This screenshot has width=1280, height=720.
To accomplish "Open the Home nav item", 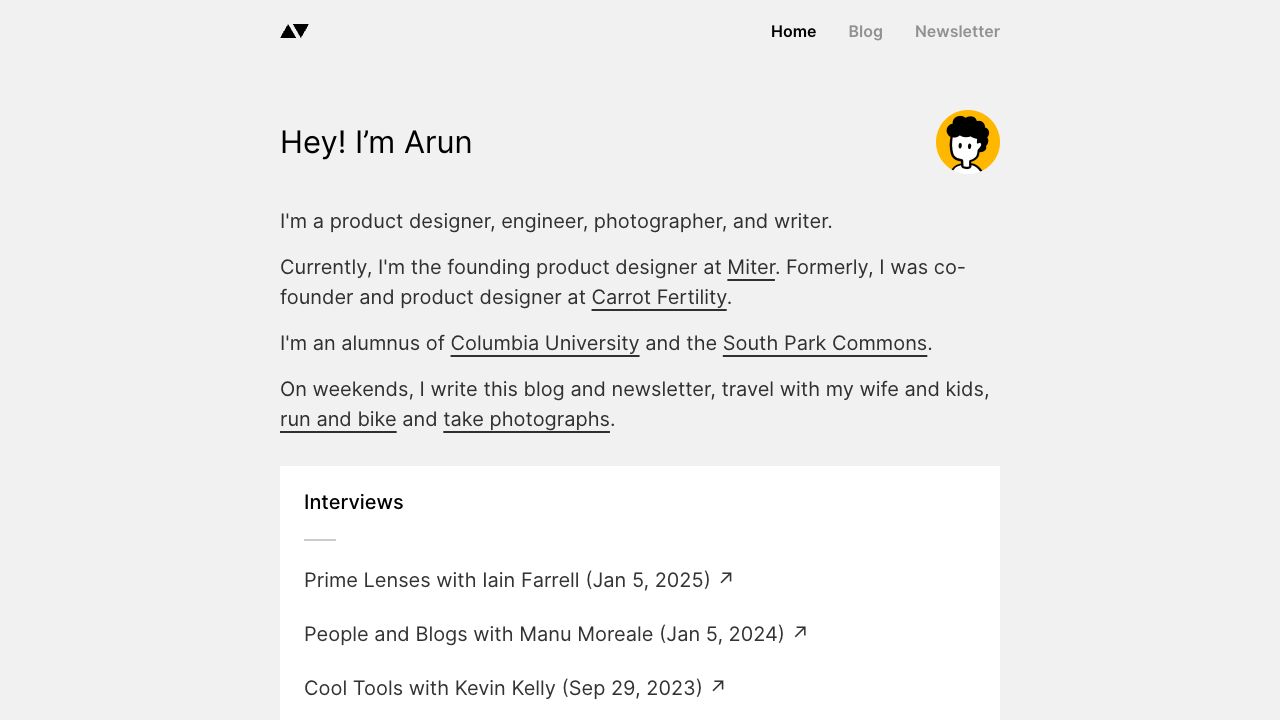I will tap(793, 31).
